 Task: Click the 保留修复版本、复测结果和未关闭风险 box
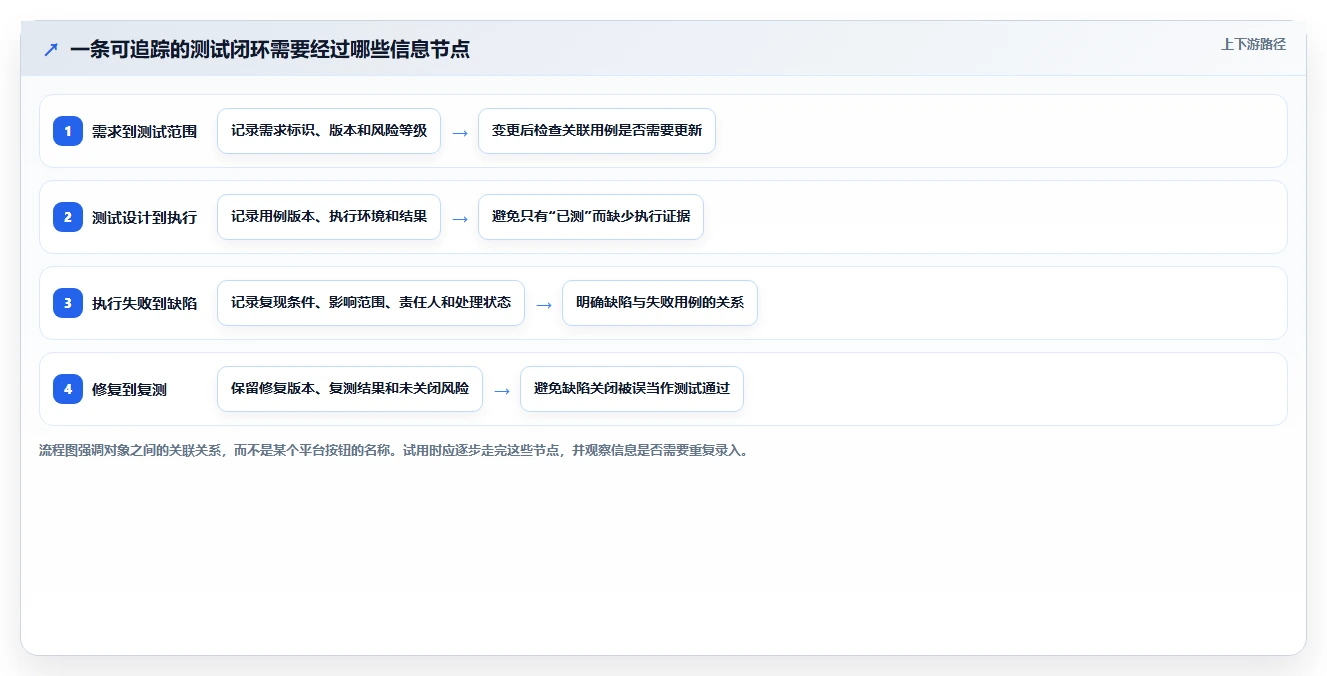350,389
